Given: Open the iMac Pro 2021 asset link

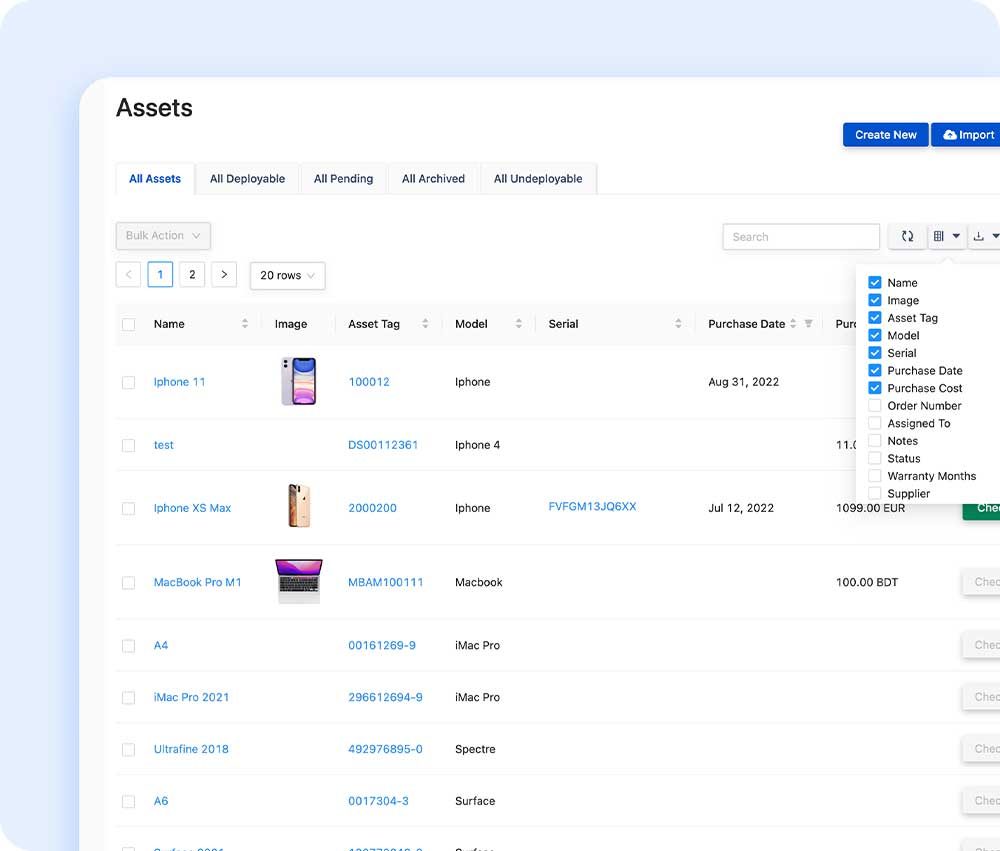Looking at the screenshot, I should pyautogui.click(x=191, y=697).
